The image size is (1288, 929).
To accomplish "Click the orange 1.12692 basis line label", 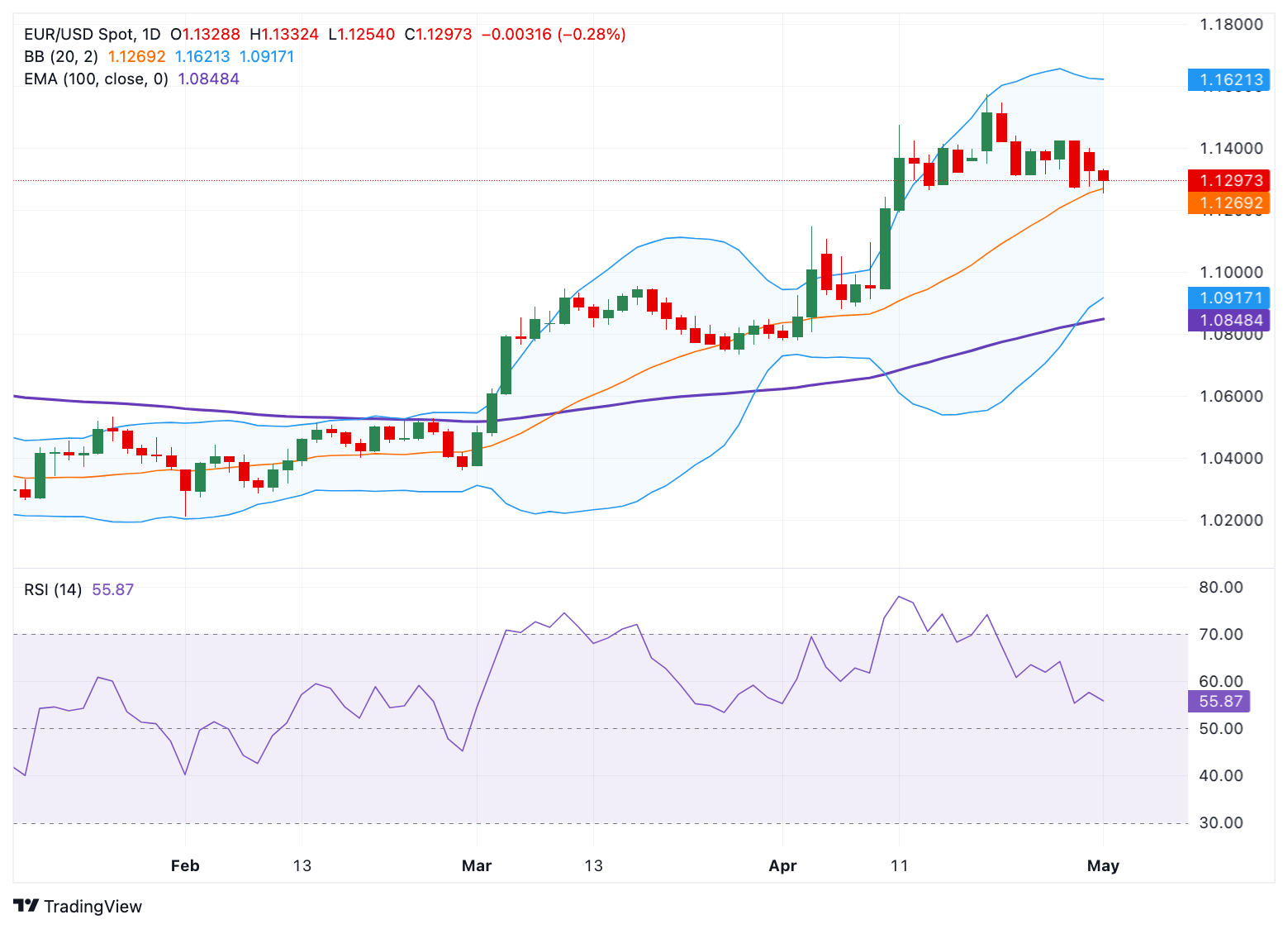I will [1229, 203].
